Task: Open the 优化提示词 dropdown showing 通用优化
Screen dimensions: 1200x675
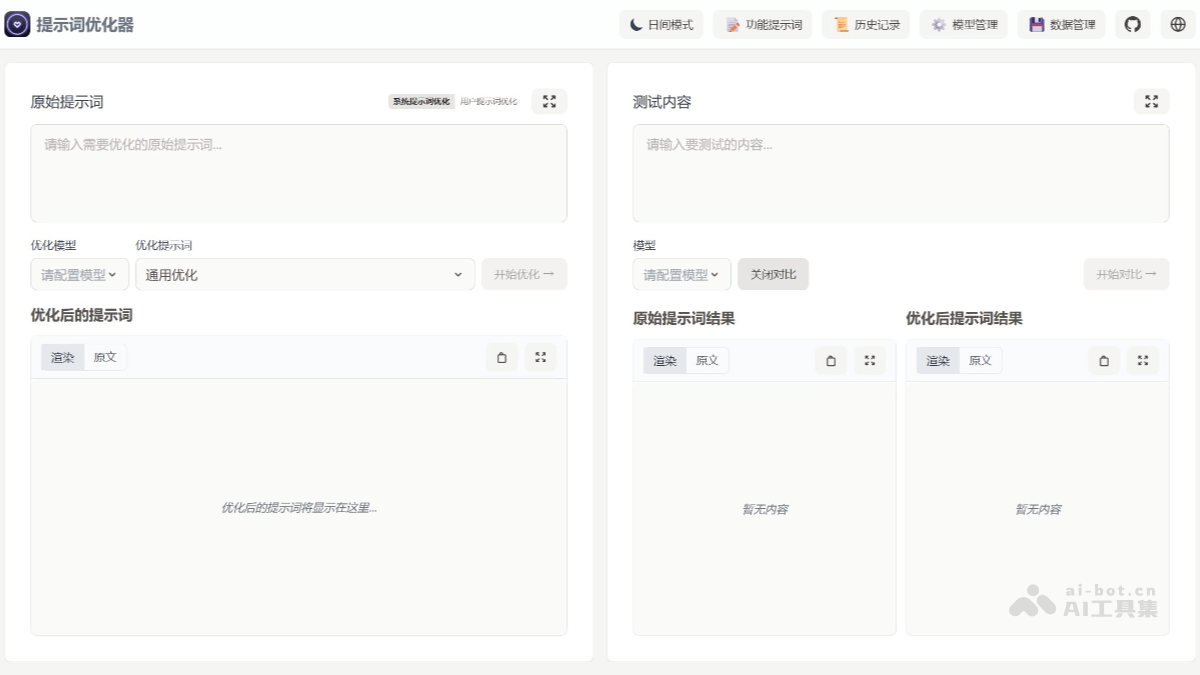Action: (305, 273)
